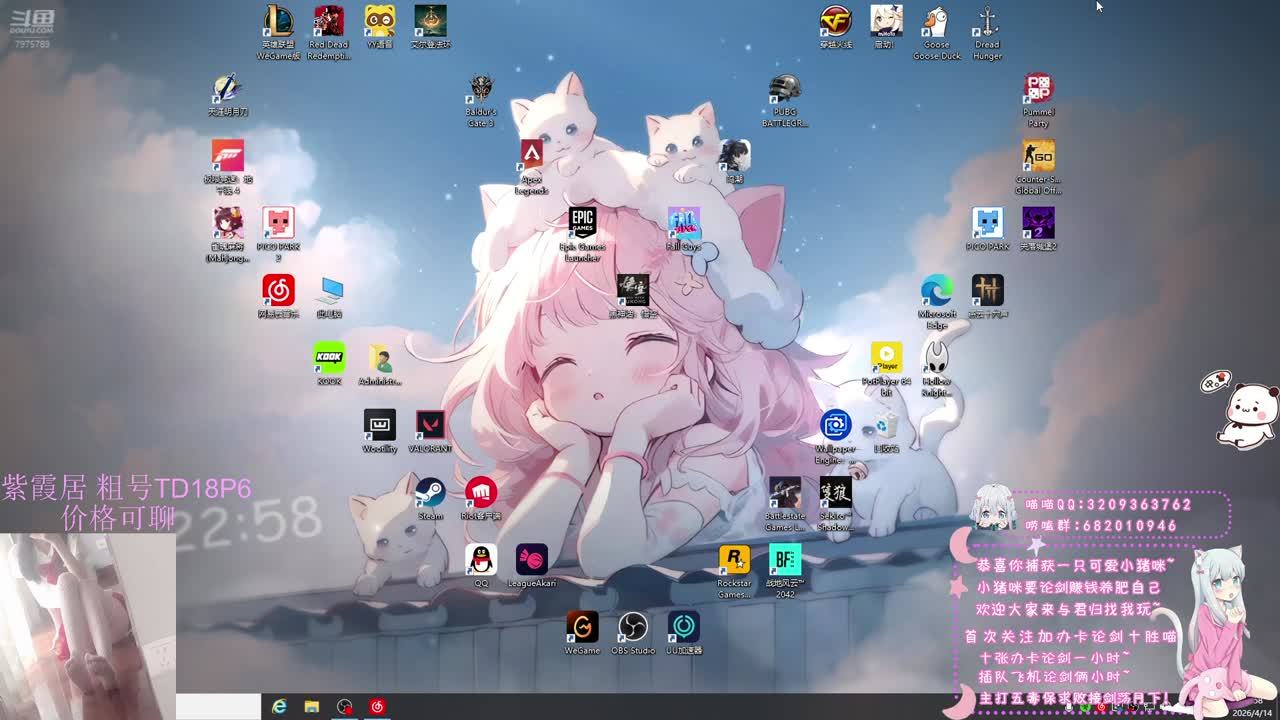Select the This PC desktop icon
The height and width of the screenshot is (720, 1280).
(329, 296)
